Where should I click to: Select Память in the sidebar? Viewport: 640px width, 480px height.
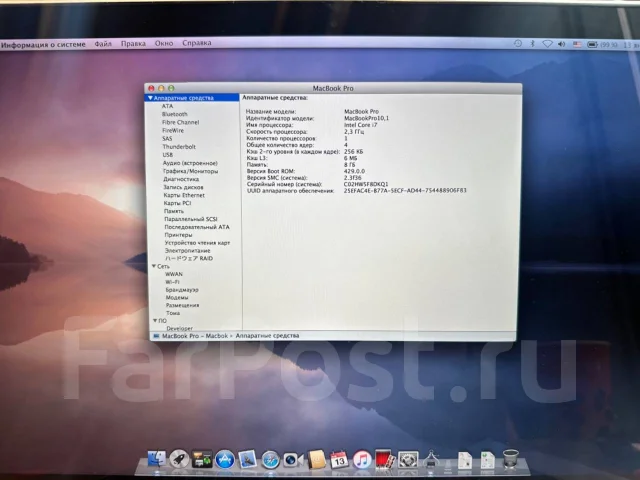point(174,211)
